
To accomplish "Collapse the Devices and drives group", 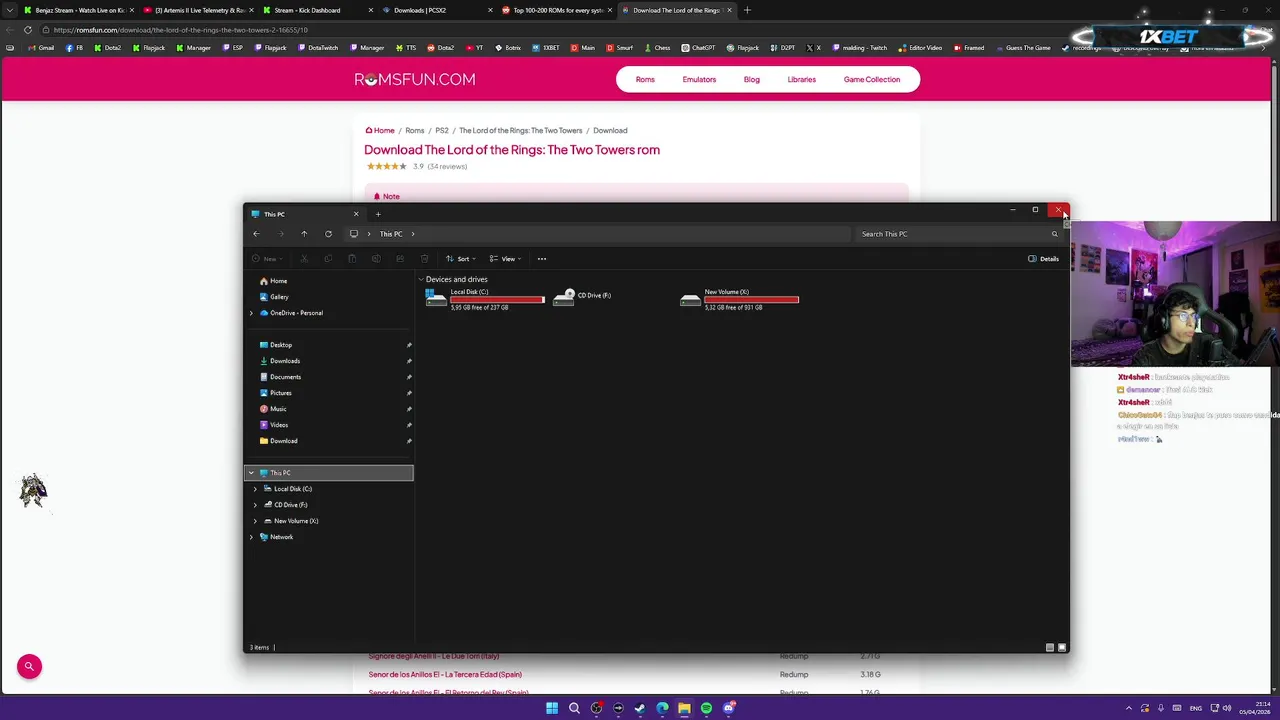I will click(x=421, y=280).
